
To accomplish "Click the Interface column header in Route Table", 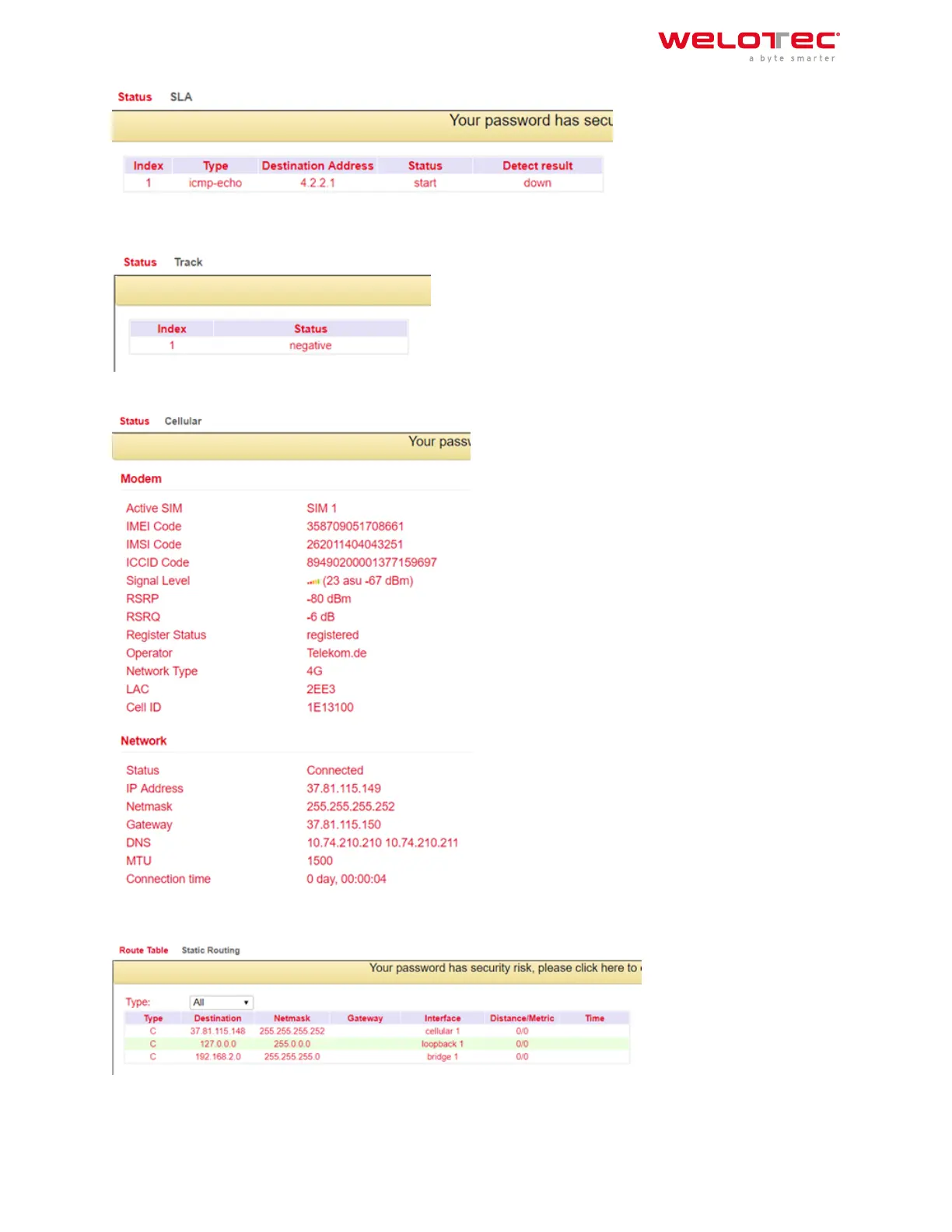I will pos(442,1018).
